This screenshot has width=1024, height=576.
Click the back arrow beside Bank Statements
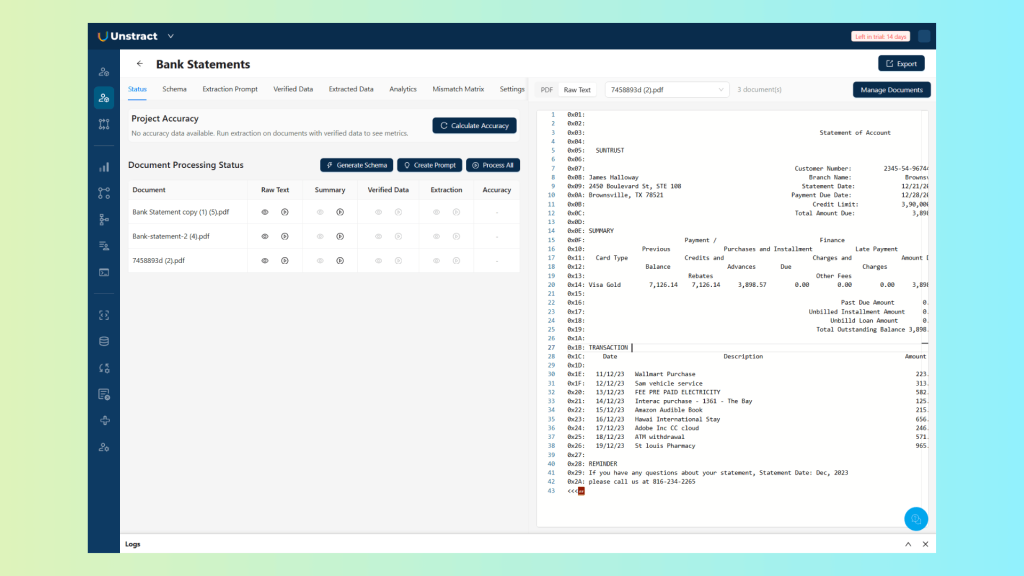(x=140, y=64)
